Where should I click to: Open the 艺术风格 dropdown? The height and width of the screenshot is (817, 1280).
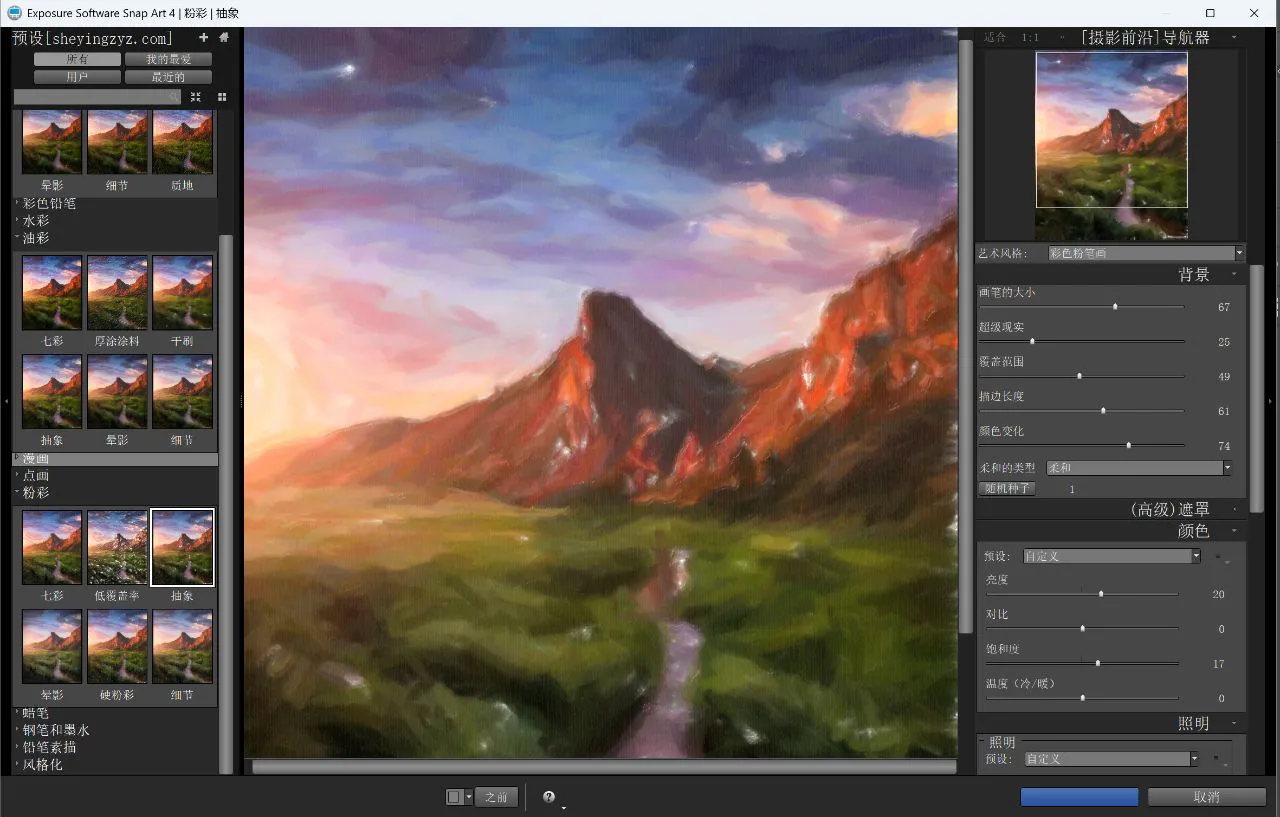pyautogui.click(x=1145, y=253)
